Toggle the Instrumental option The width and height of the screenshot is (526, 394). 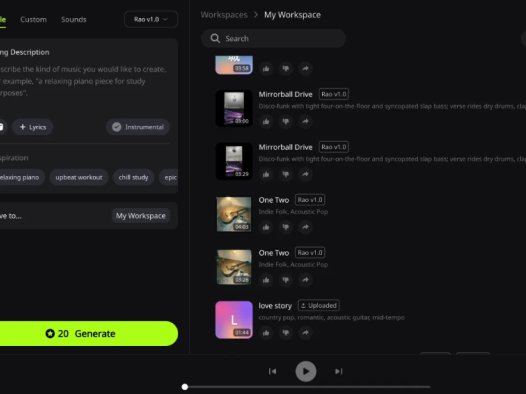pos(138,127)
